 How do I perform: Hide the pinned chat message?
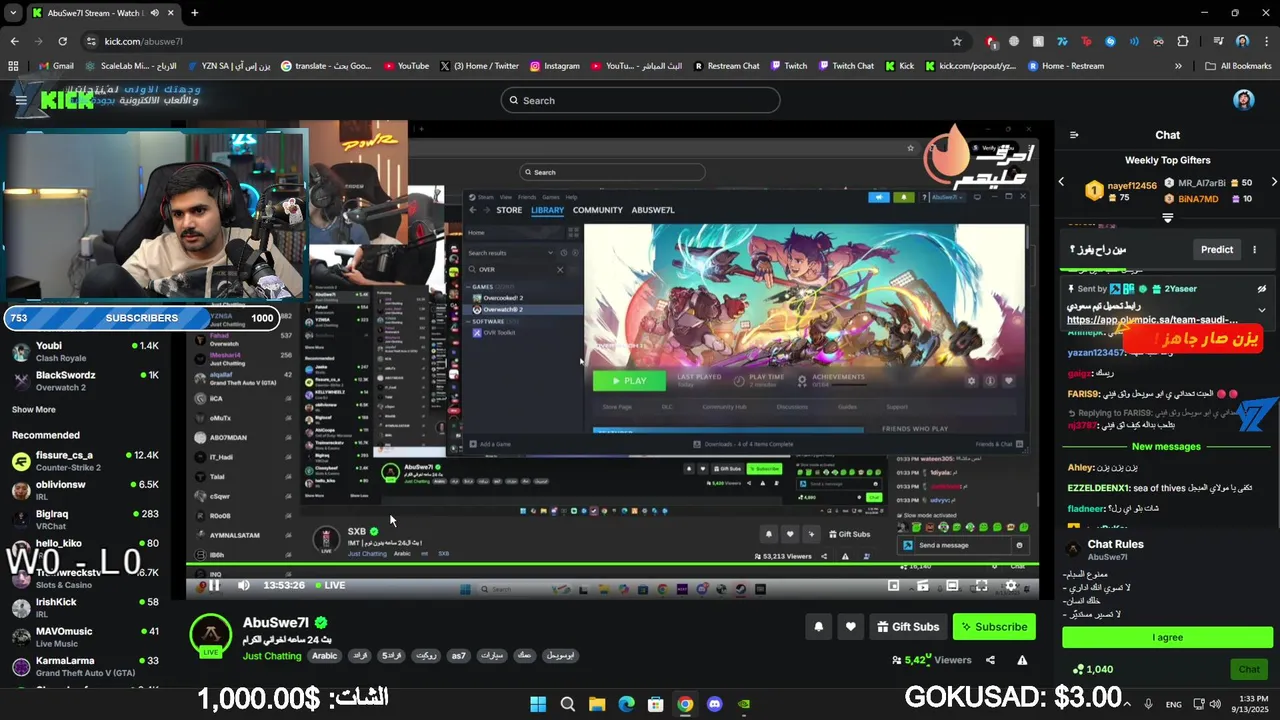pos(1262,289)
